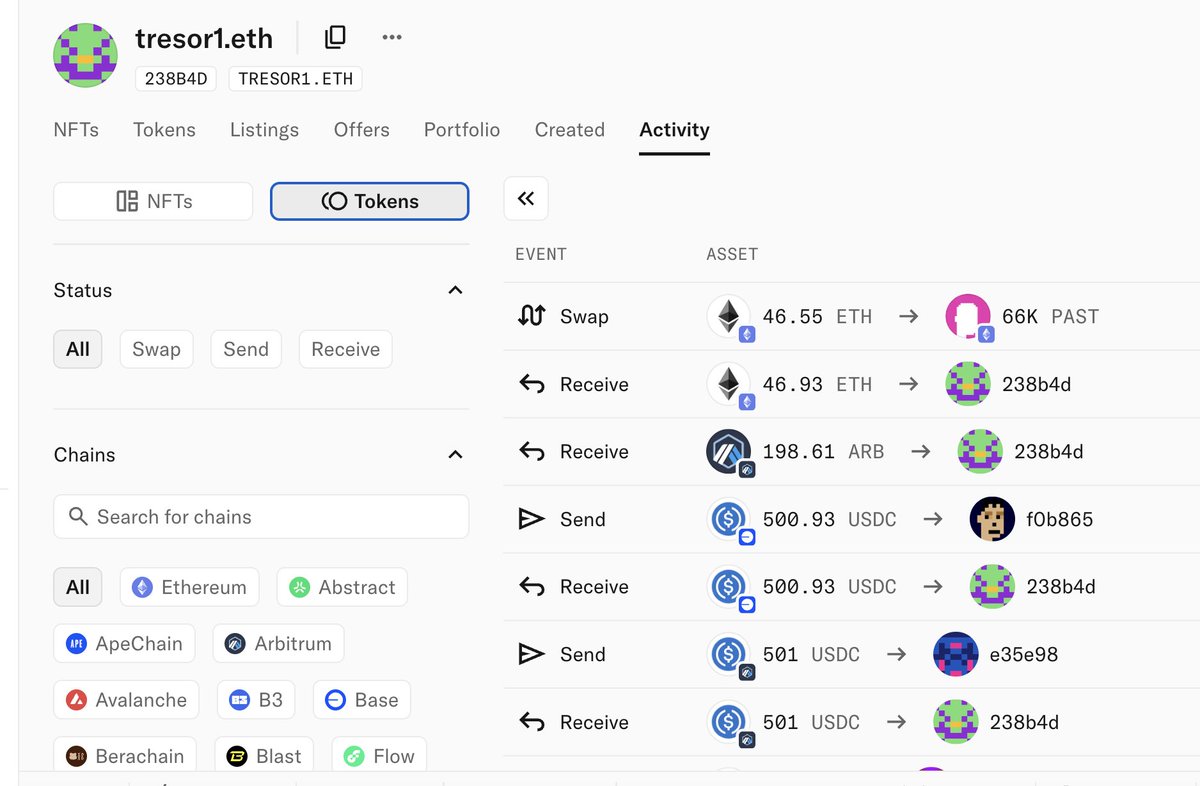
Task: Filter chains by B3
Action: pyautogui.click(x=256, y=700)
